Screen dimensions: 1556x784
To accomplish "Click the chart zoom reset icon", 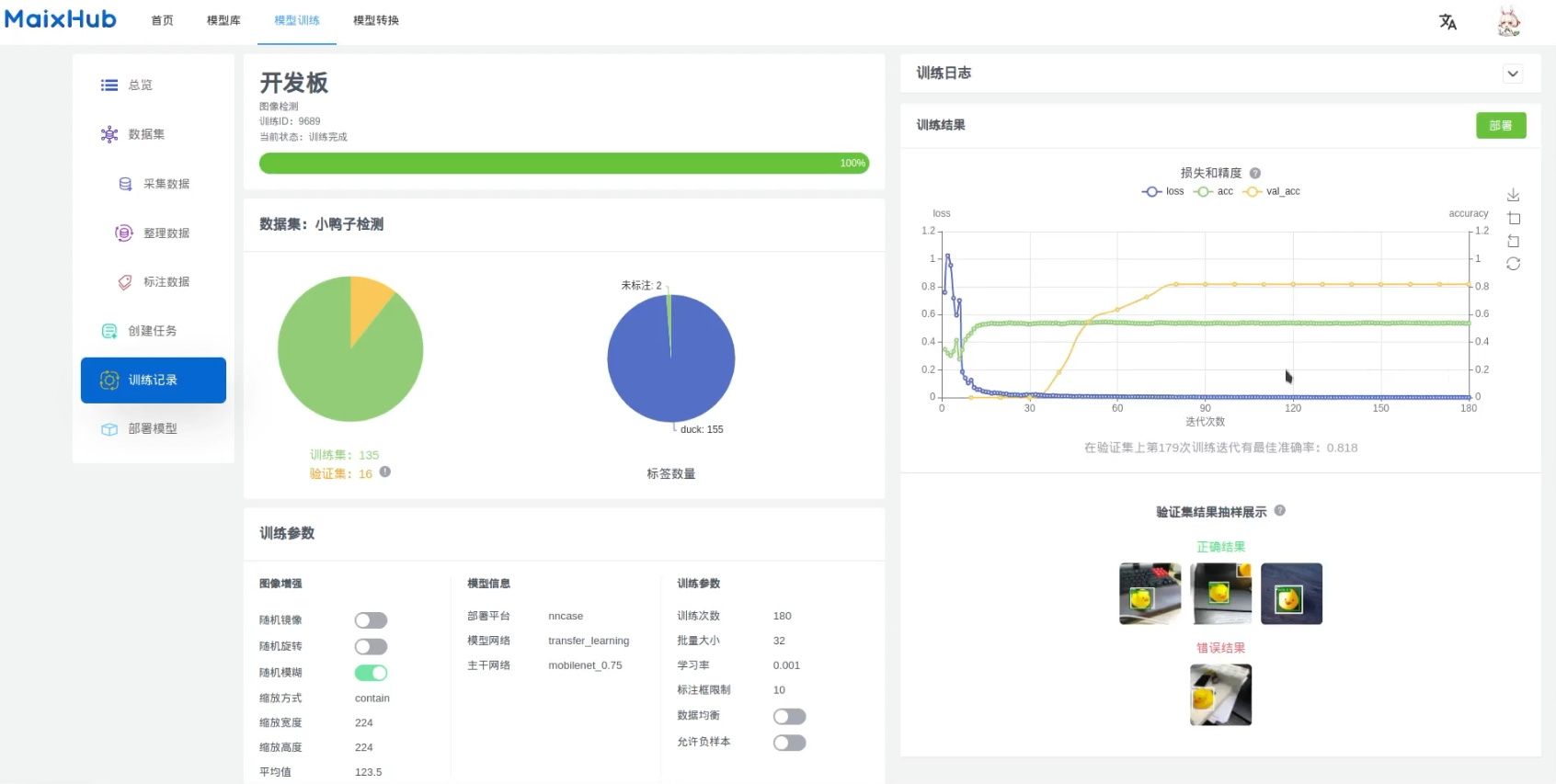I will coord(1513,241).
